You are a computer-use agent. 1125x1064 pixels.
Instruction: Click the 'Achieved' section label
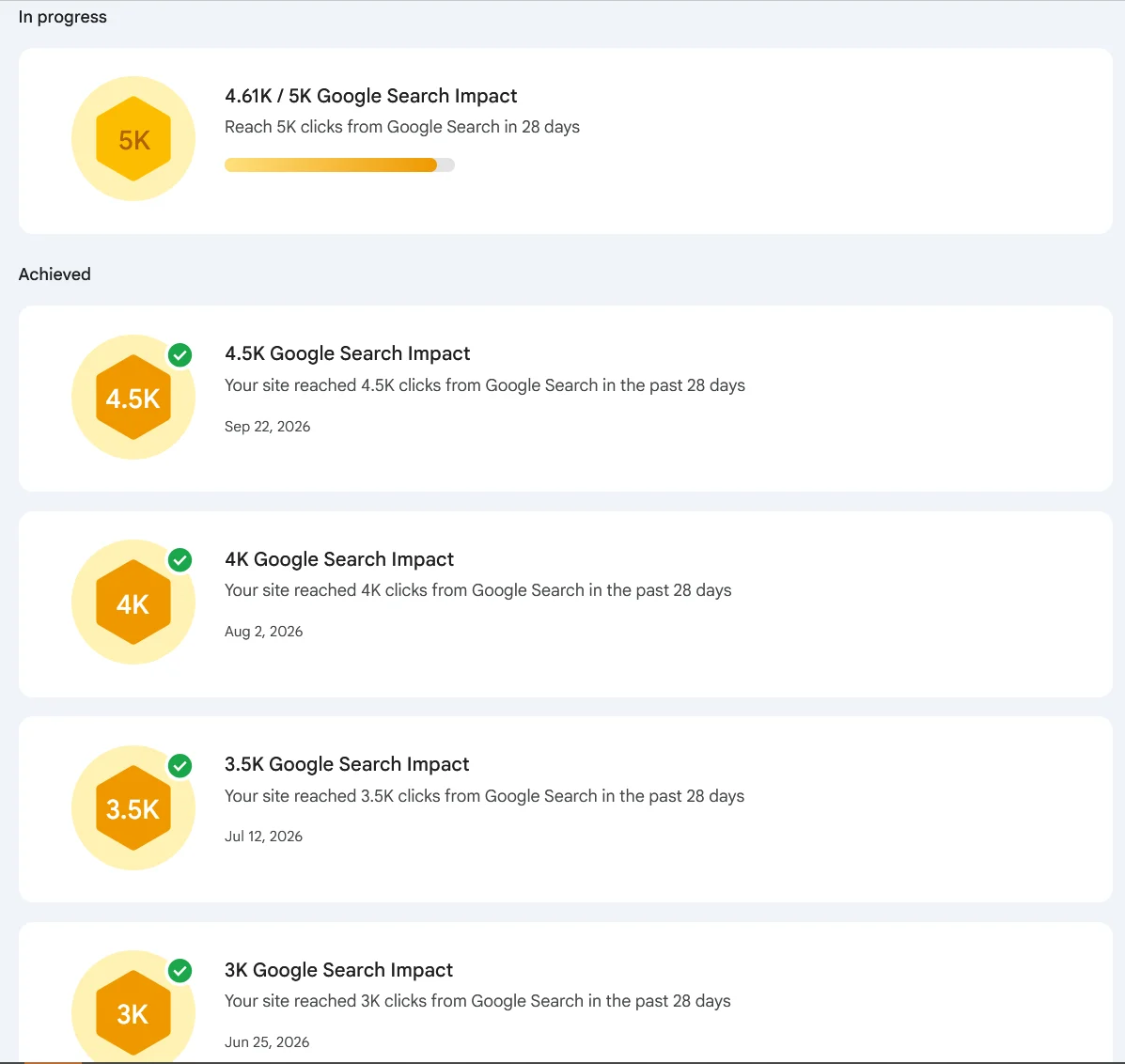tap(55, 274)
